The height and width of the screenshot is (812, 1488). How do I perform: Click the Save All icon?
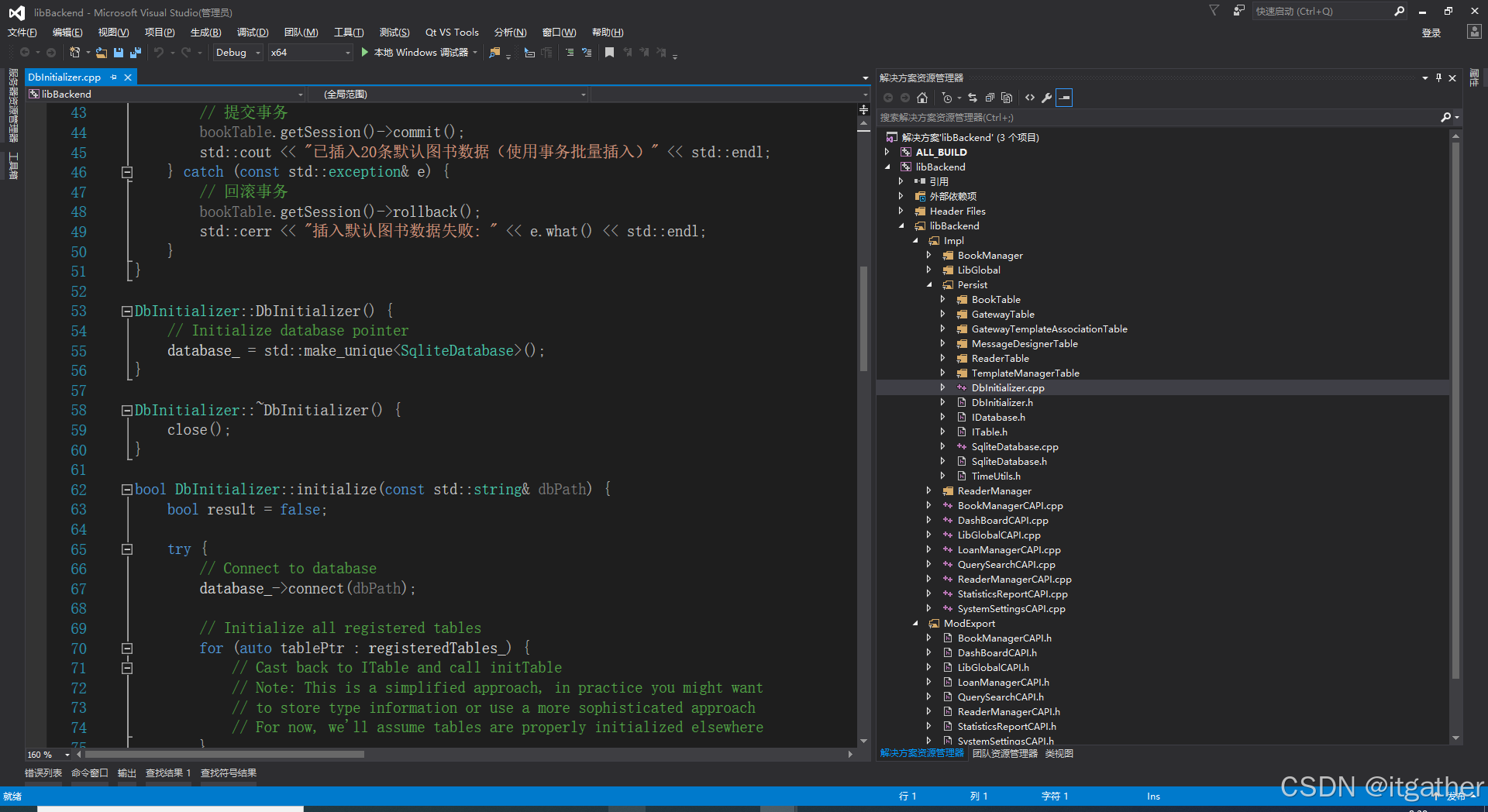click(x=136, y=53)
